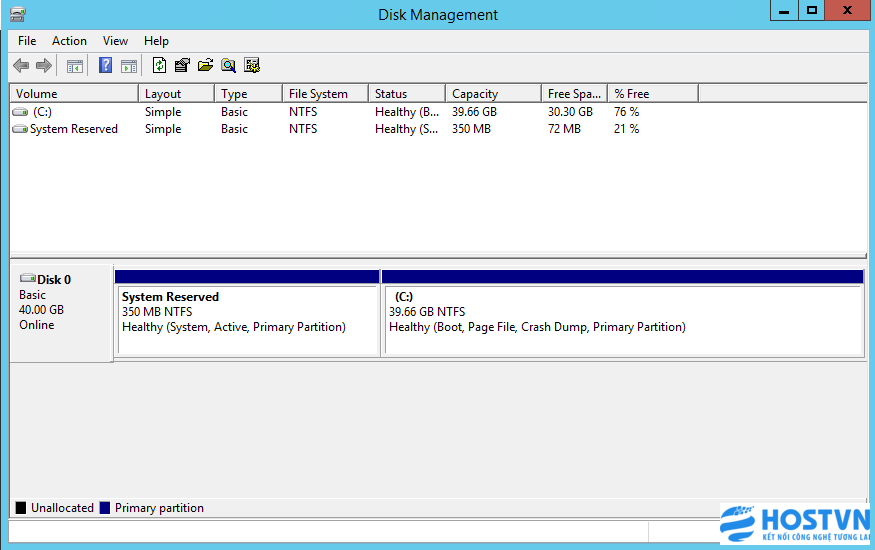The image size is (875, 550).
Task: Click the 30.30 GB free space cell
Action: point(570,112)
